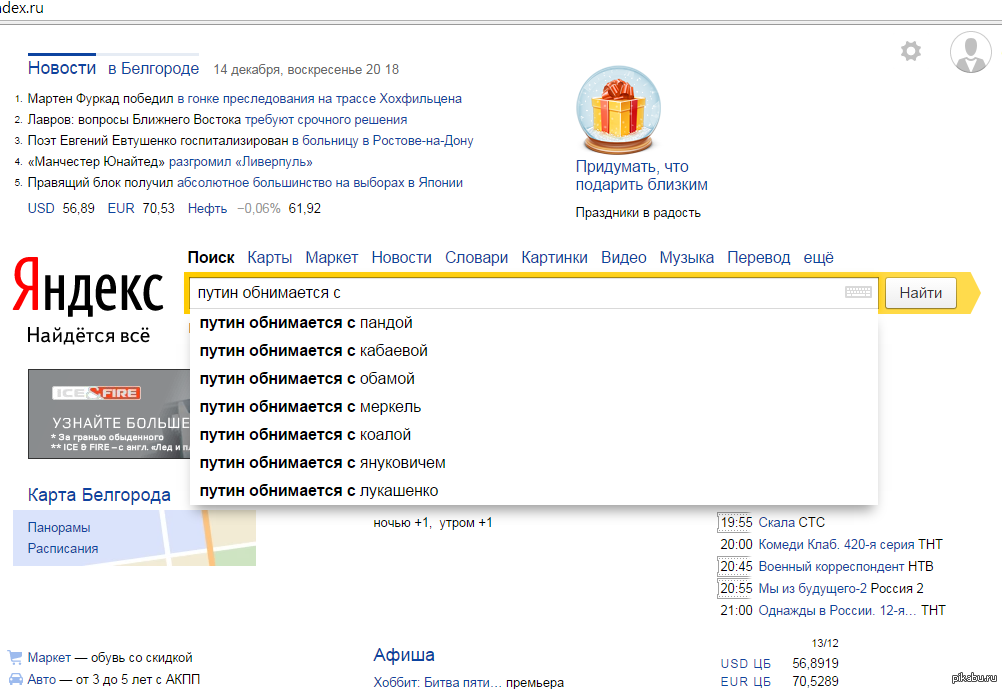1002x689 pixels.
Task: Click the Market shopping cart icon
Action: click(15, 657)
